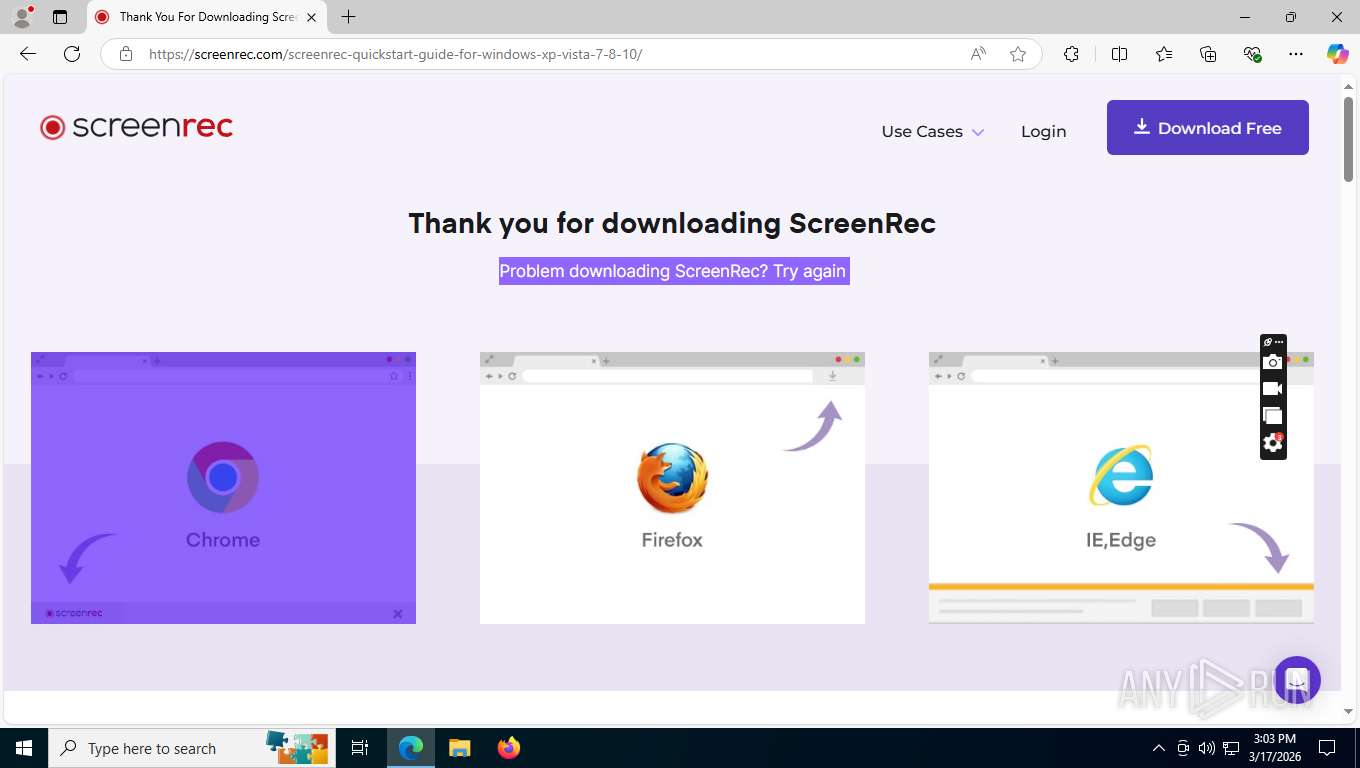Expand the Use Cases dropdown
This screenshot has height=768, width=1360.
932,131
